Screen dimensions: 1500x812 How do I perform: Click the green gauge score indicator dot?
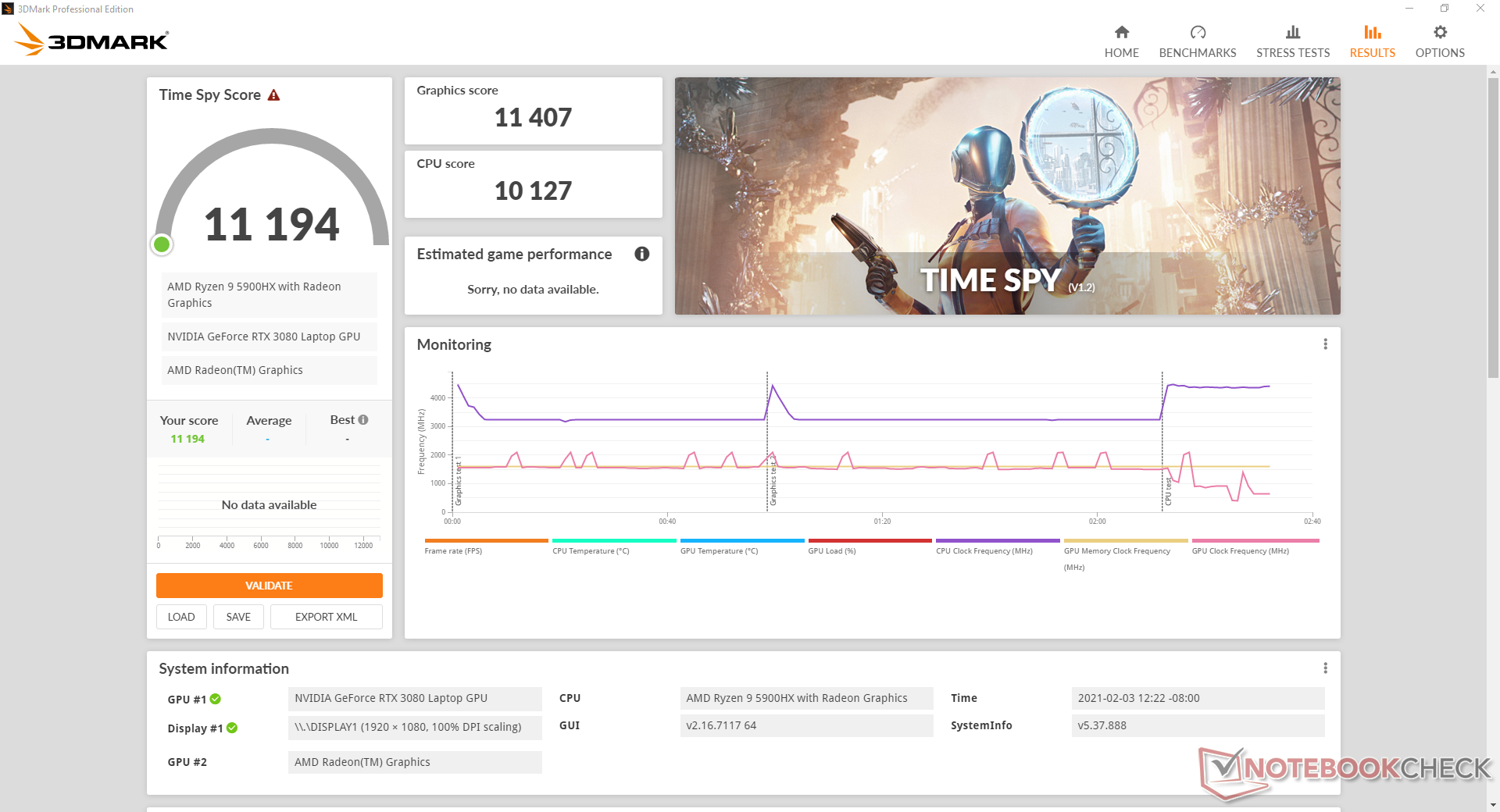162,244
